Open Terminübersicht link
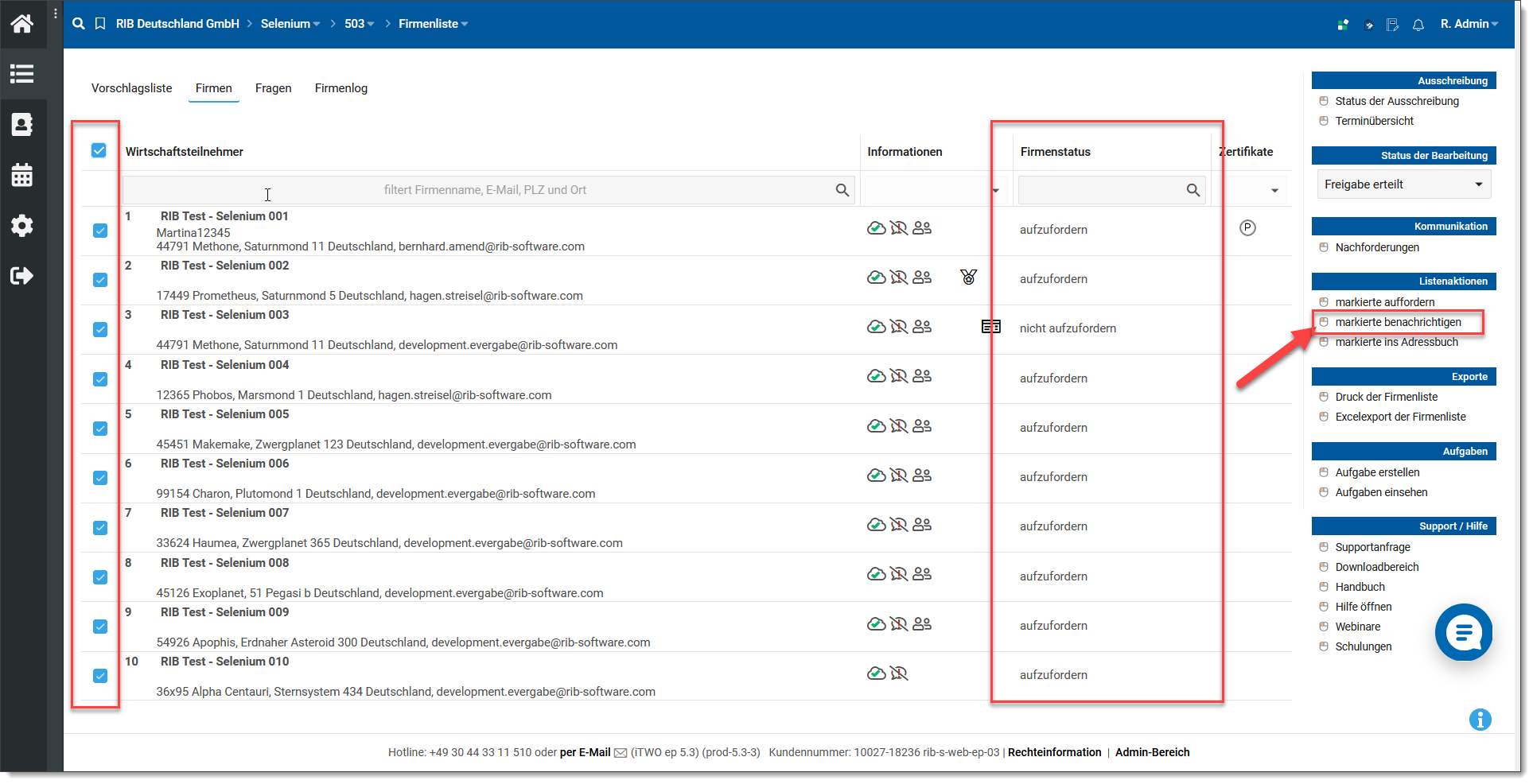Viewport: 1533px width, 784px height. tap(1375, 121)
